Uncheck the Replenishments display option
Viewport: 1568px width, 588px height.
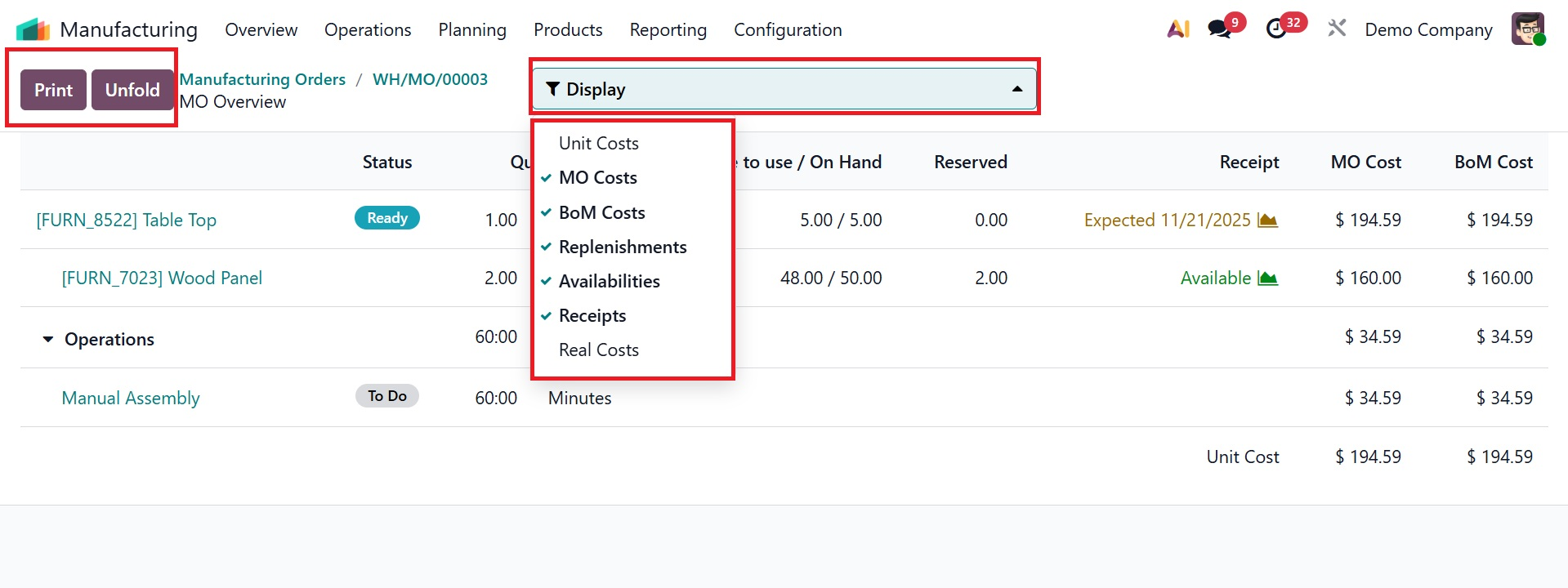[x=622, y=247]
